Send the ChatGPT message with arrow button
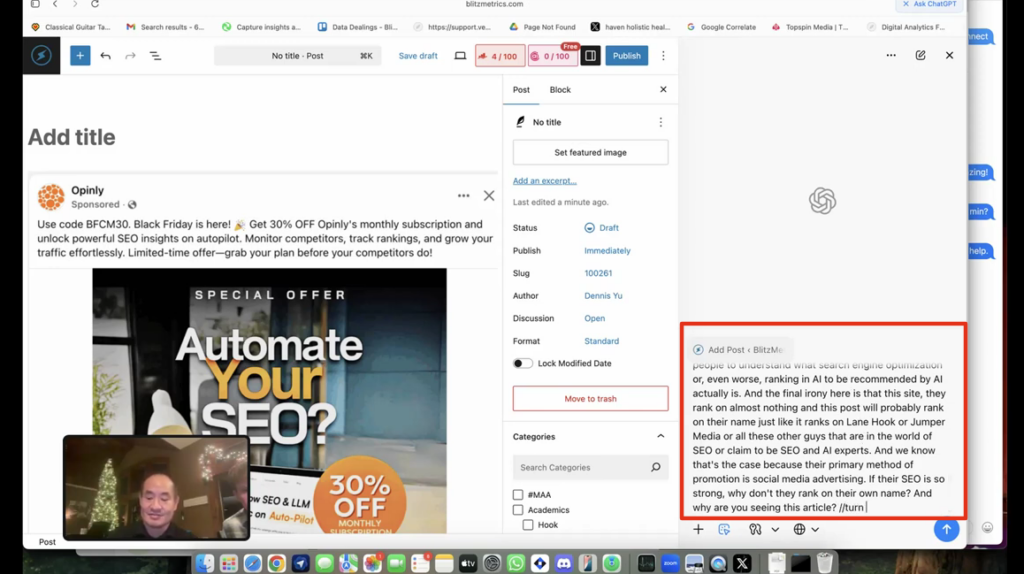The image size is (1024, 574). pos(946,530)
